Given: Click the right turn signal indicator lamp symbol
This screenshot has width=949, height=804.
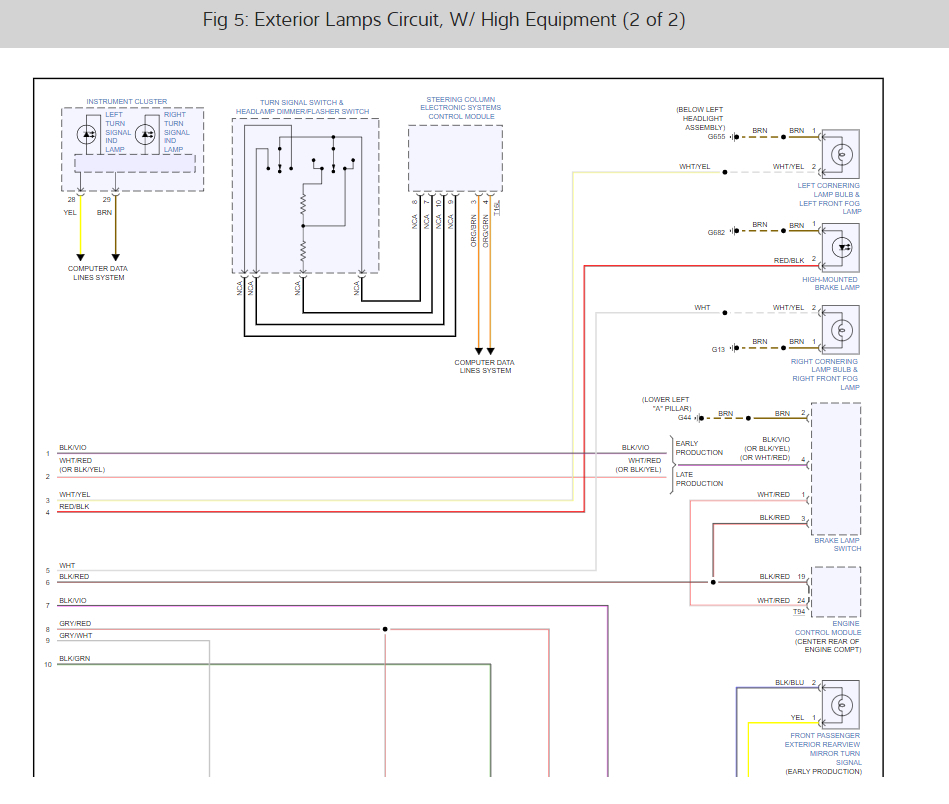Looking at the screenshot, I should 146,133.
